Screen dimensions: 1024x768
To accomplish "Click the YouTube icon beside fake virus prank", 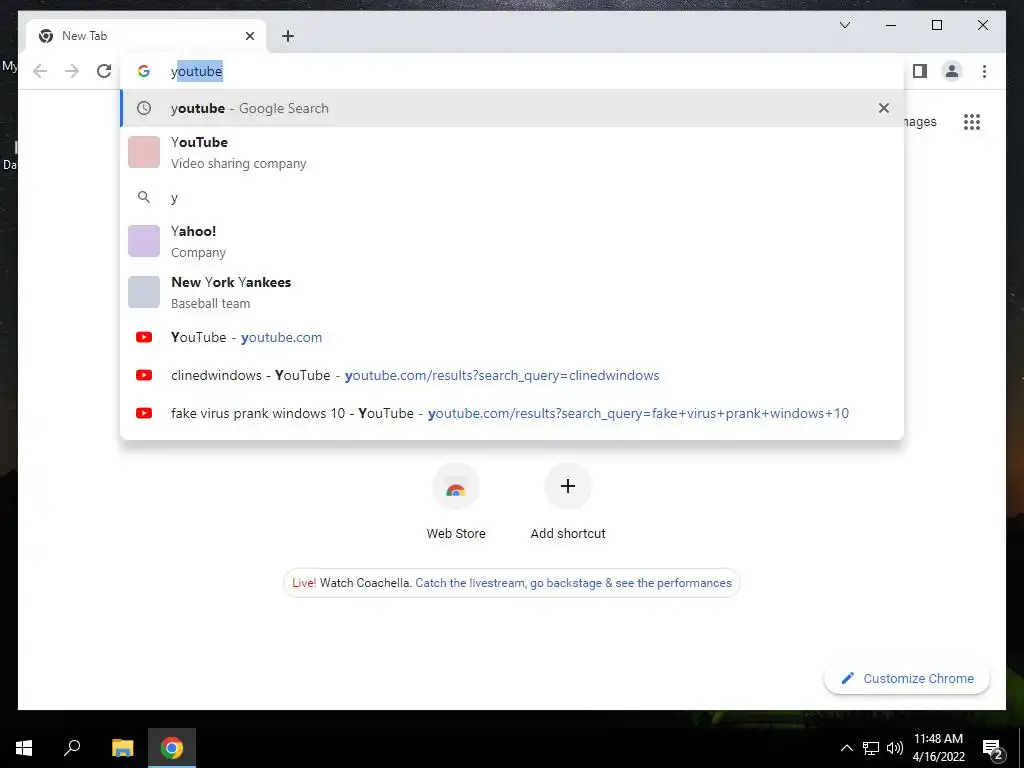I will click(144, 413).
